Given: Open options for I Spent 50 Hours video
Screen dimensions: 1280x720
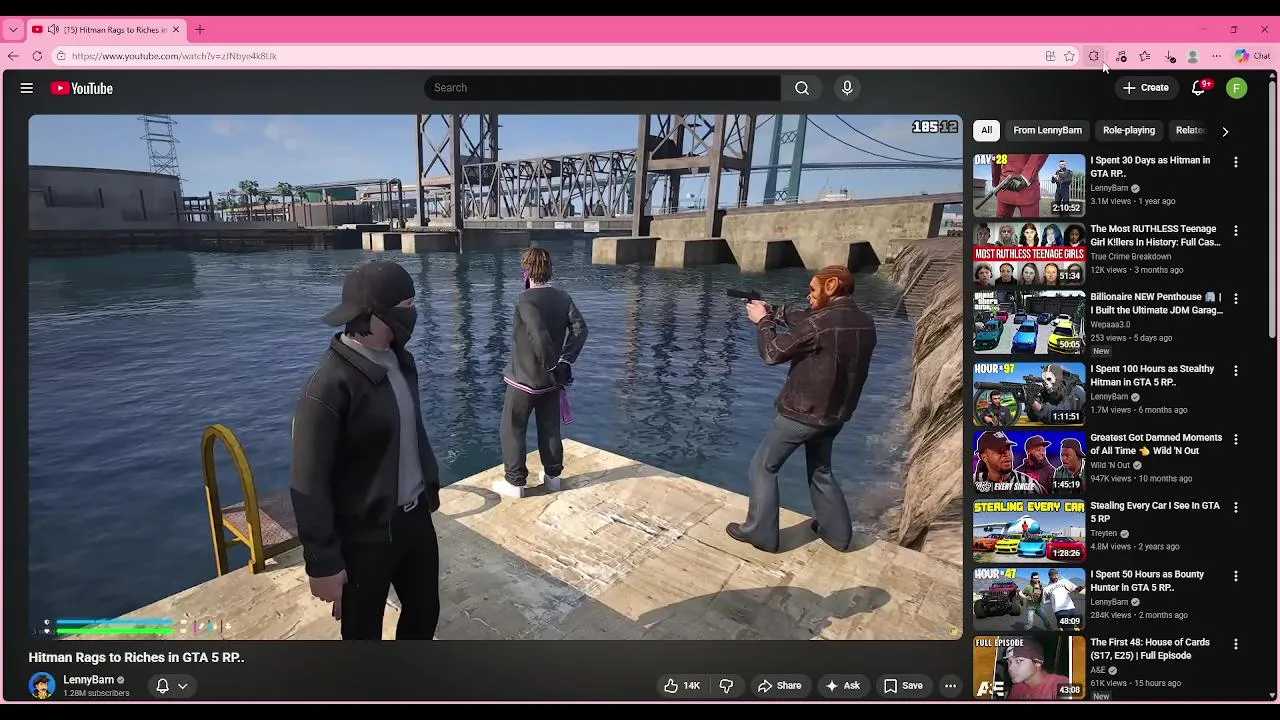Looking at the screenshot, I should click(1236, 576).
